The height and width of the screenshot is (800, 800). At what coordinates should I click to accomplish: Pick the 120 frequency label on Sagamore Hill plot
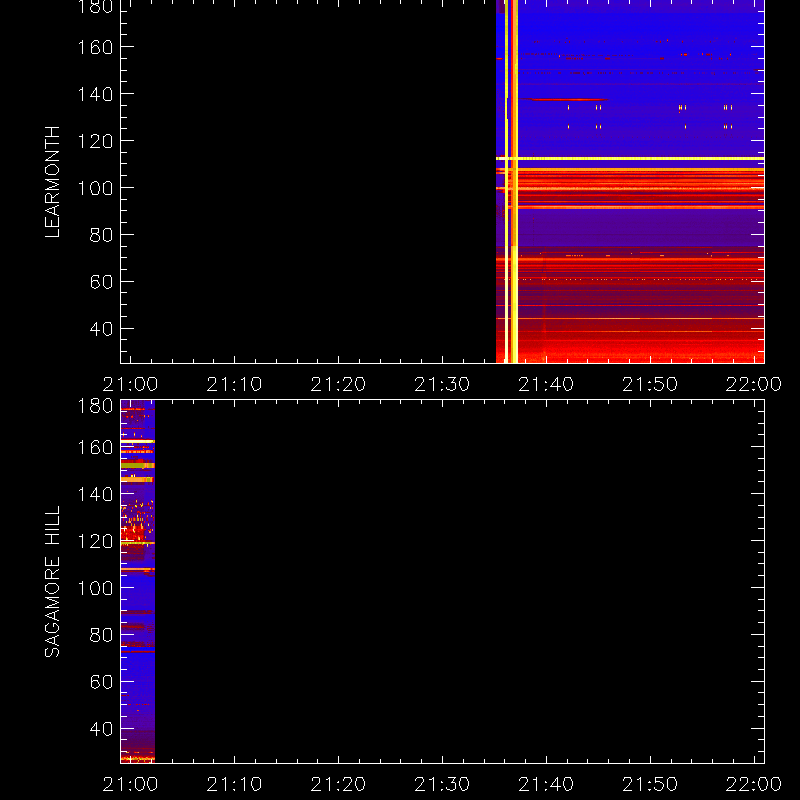click(x=95, y=541)
